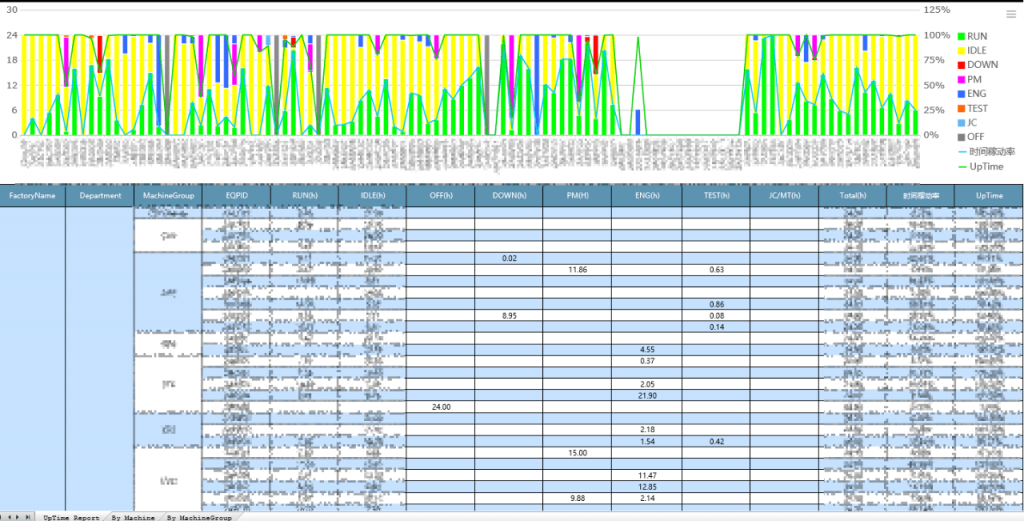This screenshot has height=521, width=1024.
Task: Select the DOWN cell showing 0.02
Action: click(x=509, y=259)
